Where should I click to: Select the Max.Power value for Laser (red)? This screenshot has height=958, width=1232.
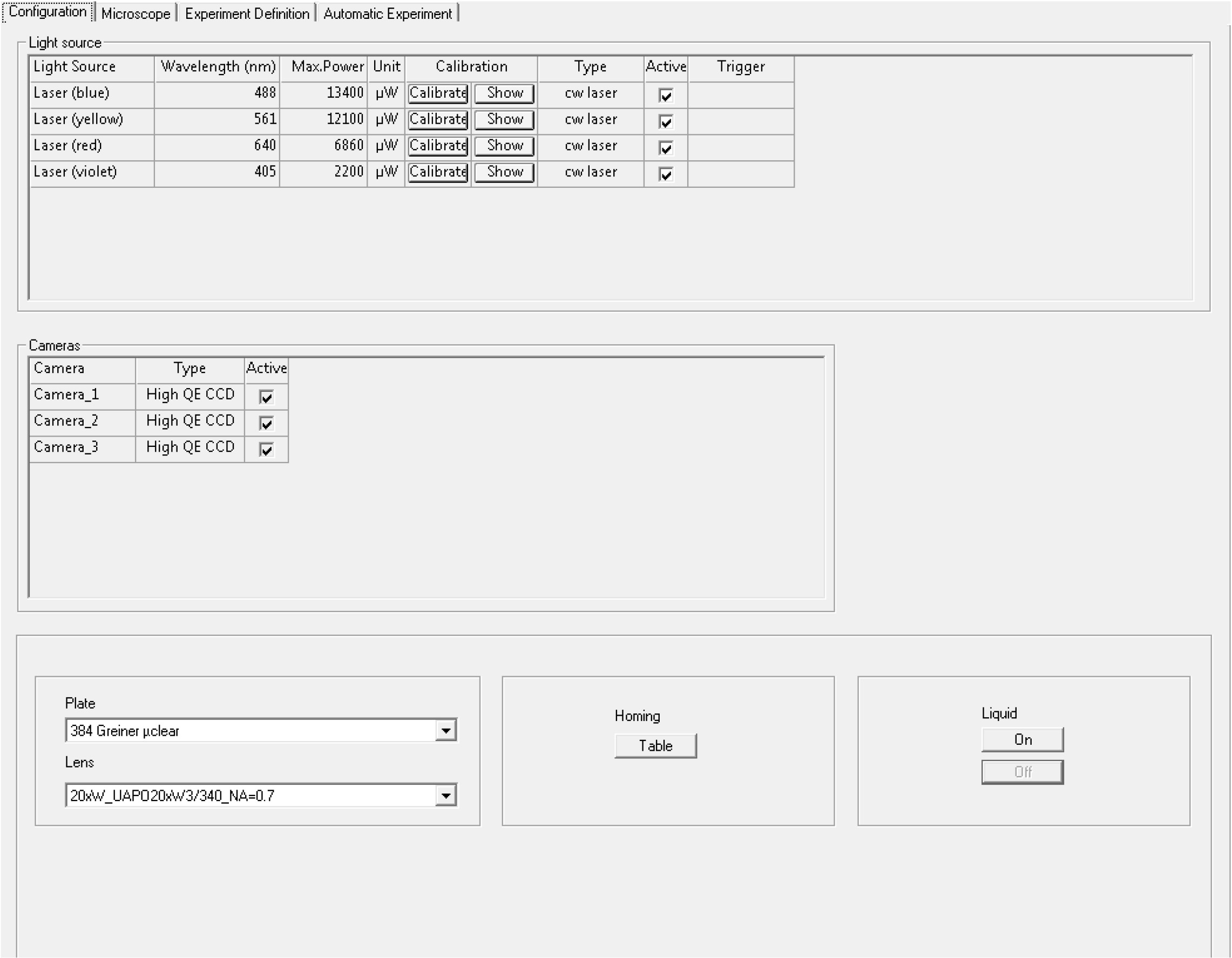[x=349, y=146]
